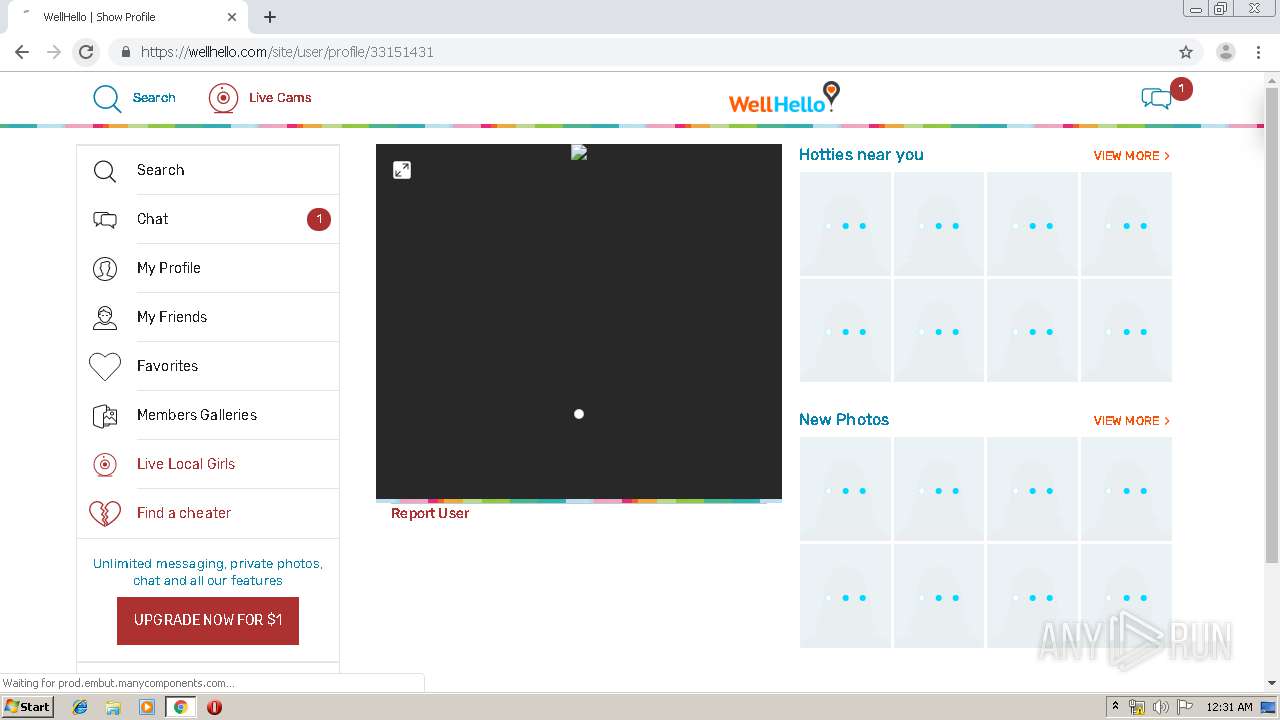View more New Photos
The width and height of the screenshot is (1280, 720).
1132,421
